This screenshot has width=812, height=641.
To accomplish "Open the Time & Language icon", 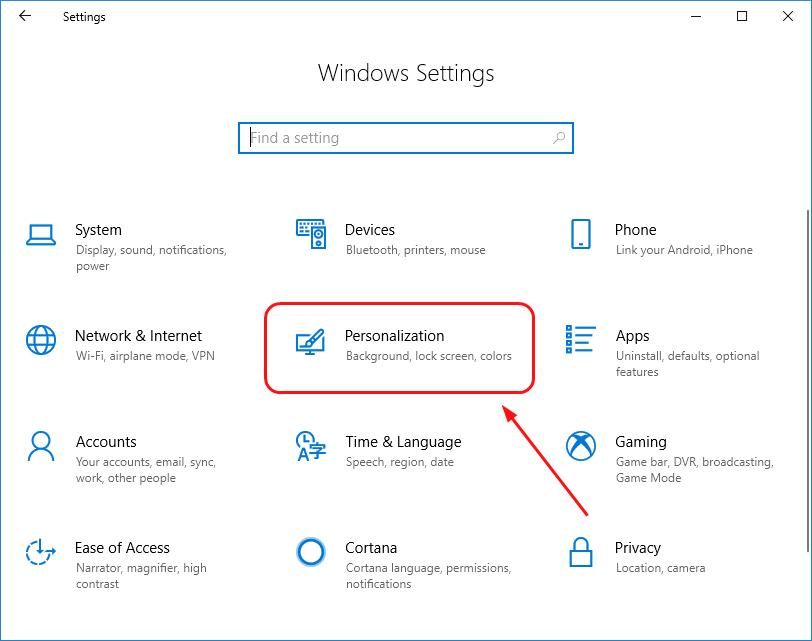I will [311, 446].
